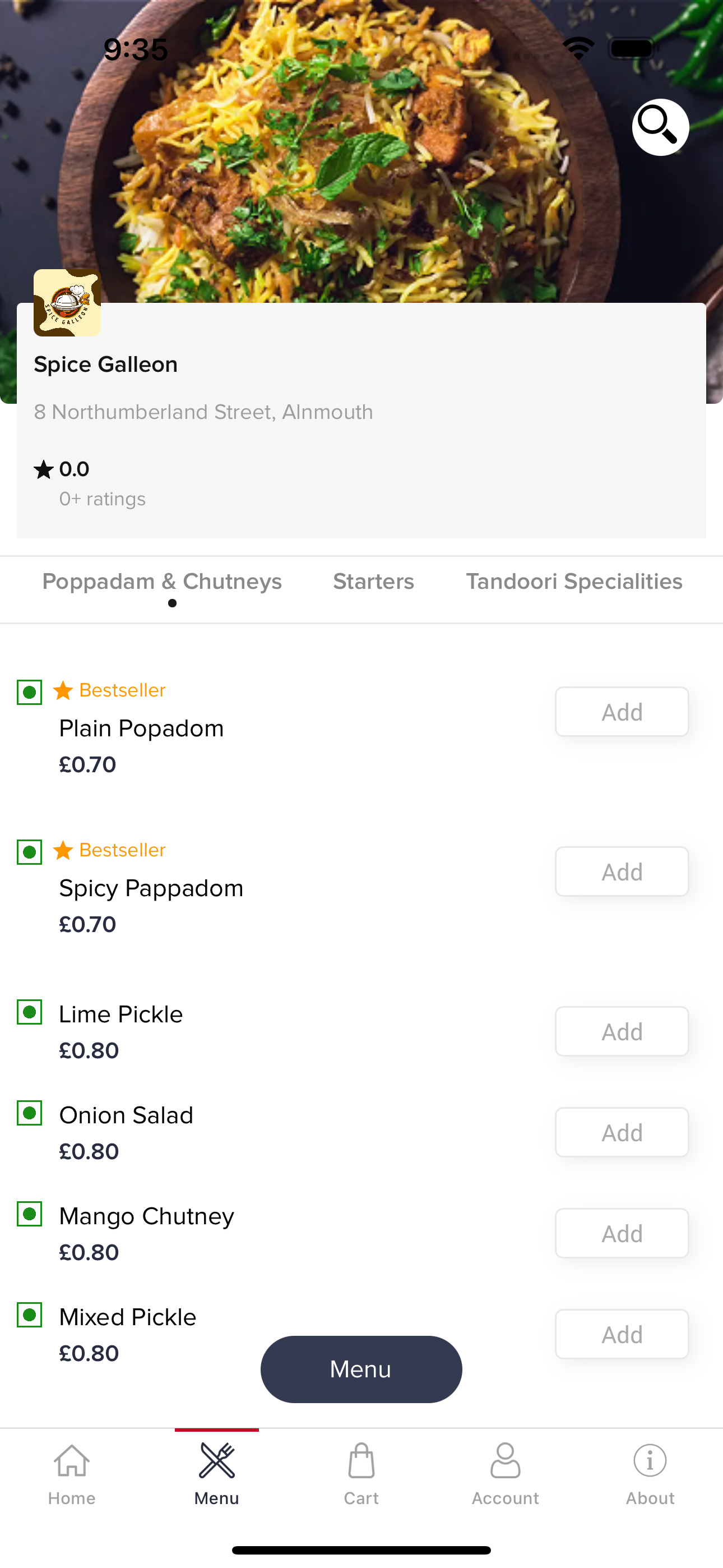This screenshot has width=723, height=1568.
Task: Add Mango Chutney to the order
Action: pos(622,1233)
